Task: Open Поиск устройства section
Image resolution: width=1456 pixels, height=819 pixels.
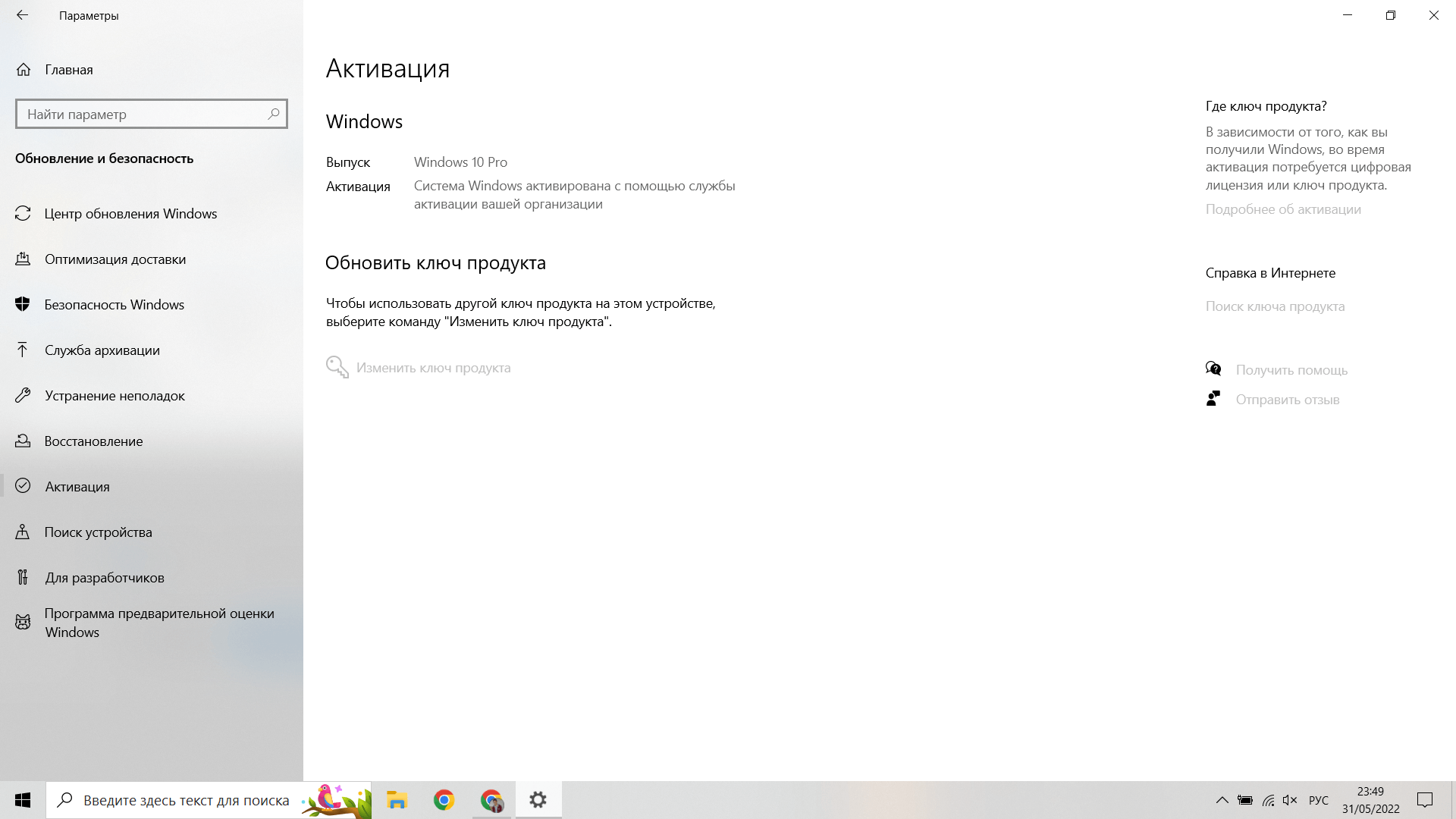Action: pos(99,532)
